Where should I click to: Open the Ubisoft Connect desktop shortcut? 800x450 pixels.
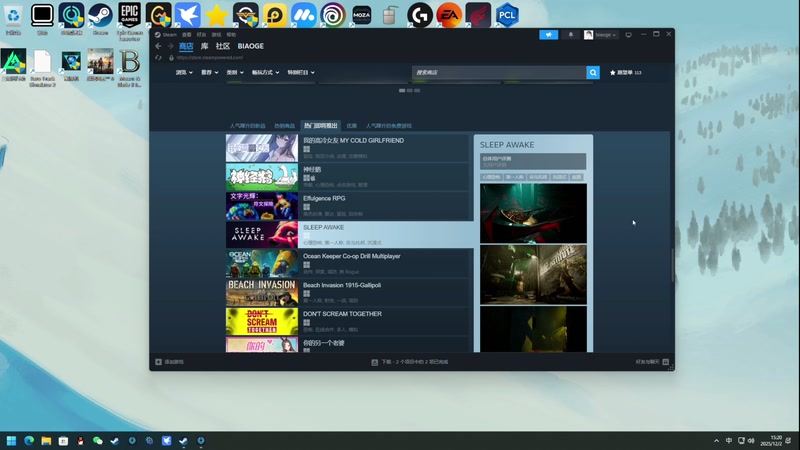(333, 15)
